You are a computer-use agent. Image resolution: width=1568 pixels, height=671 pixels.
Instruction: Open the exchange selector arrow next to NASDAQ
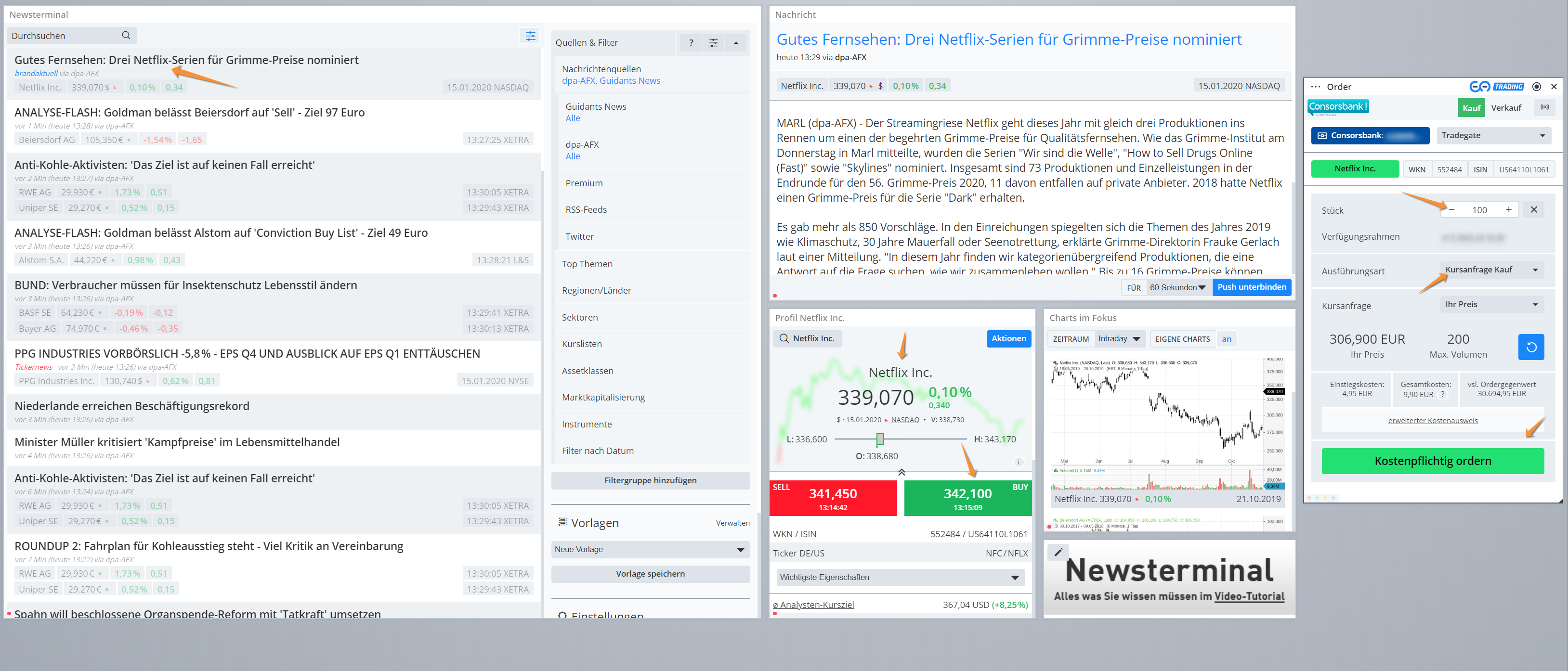[924, 420]
